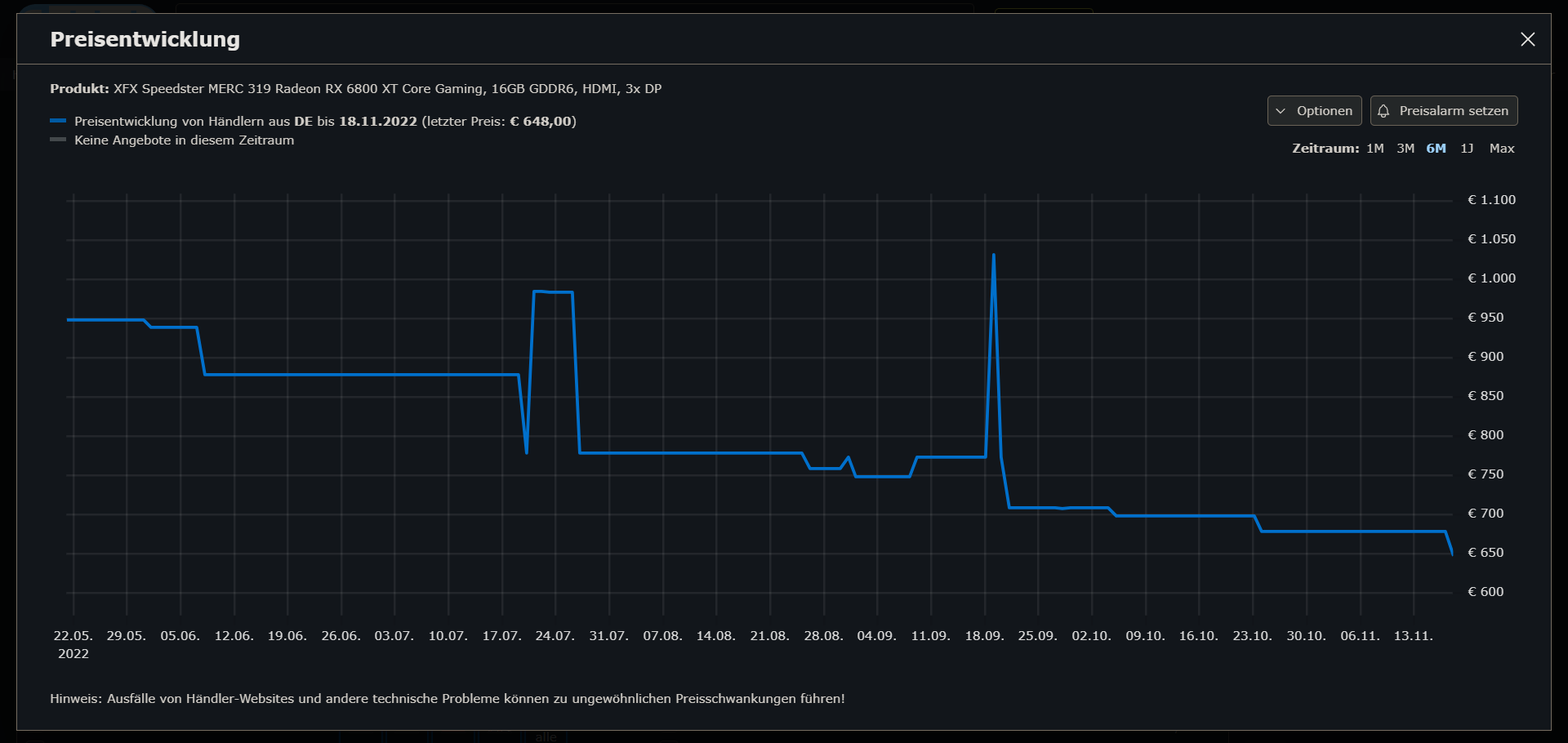1568x743 pixels.
Task: Click the Hinweis note at the bottom
Action: pyautogui.click(x=448, y=698)
